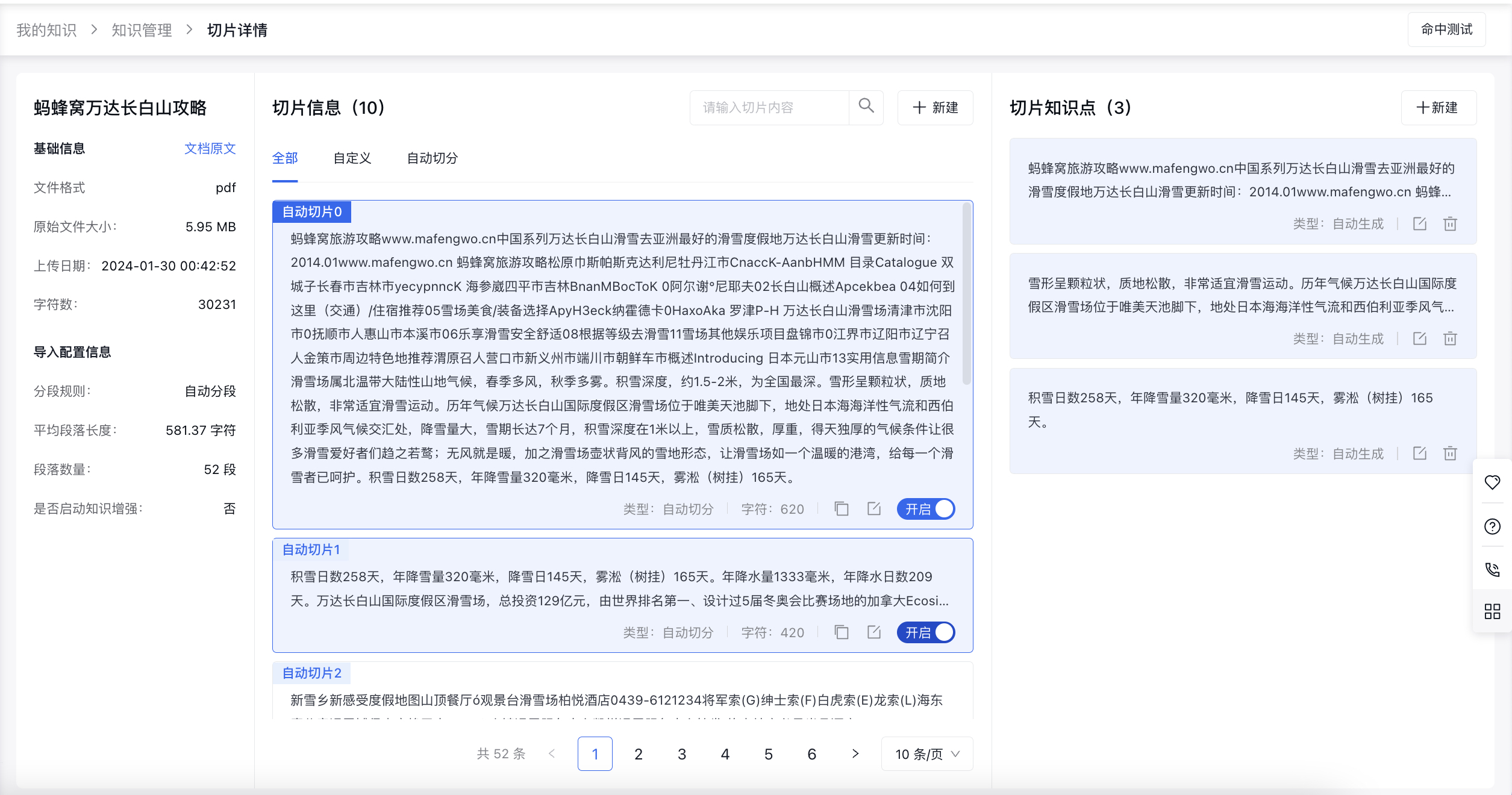The width and height of the screenshot is (1512, 795).
Task: Click the 命中测试 button
Action: (1446, 30)
